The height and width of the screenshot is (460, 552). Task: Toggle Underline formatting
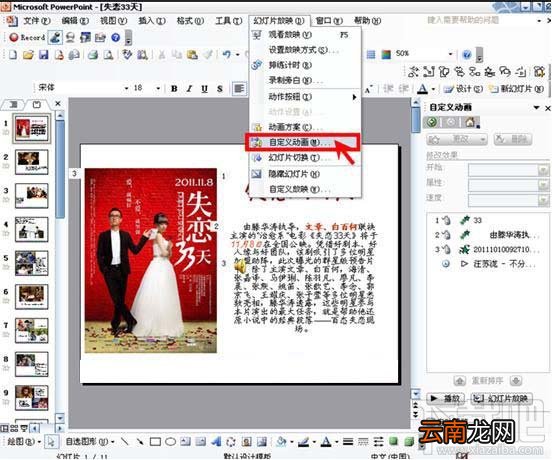coord(205,88)
